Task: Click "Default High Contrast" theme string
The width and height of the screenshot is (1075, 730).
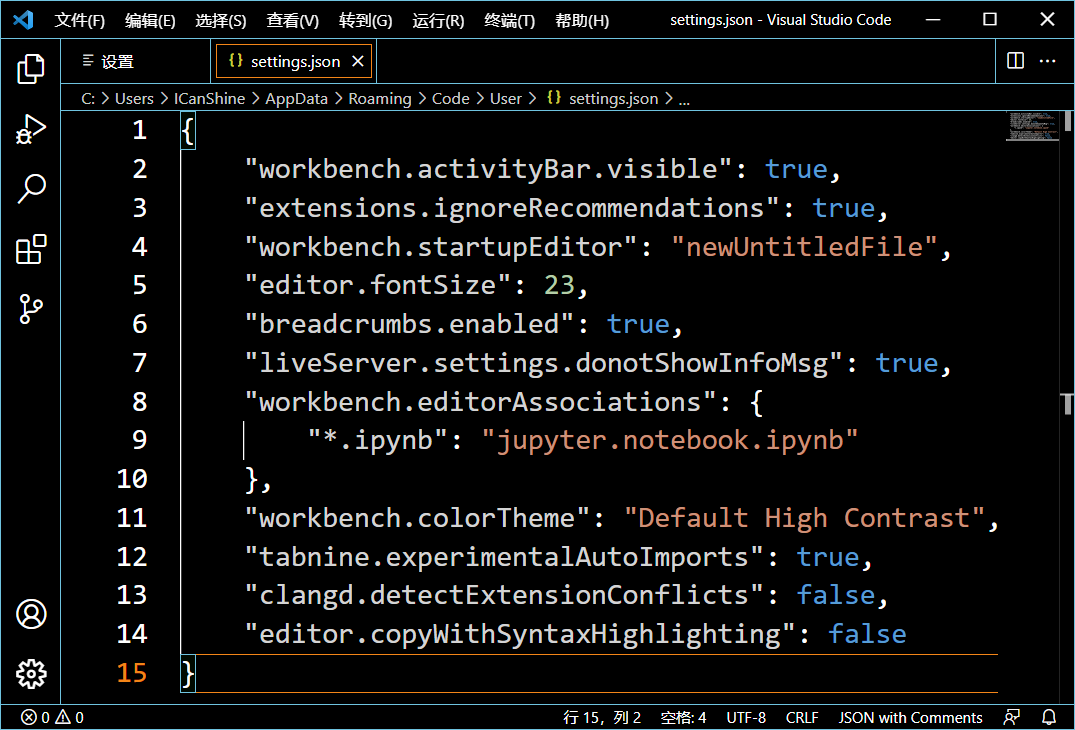Action: point(804,518)
